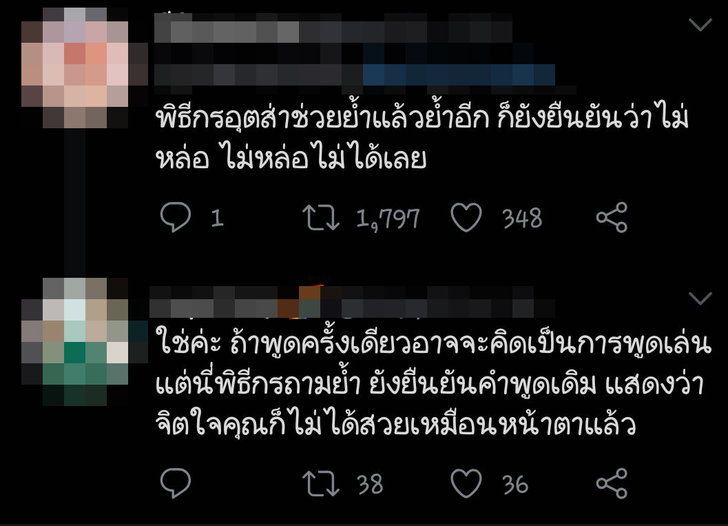728x526 pixels.
Task: Share the top tweet via its share icon
Action: coord(612,217)
